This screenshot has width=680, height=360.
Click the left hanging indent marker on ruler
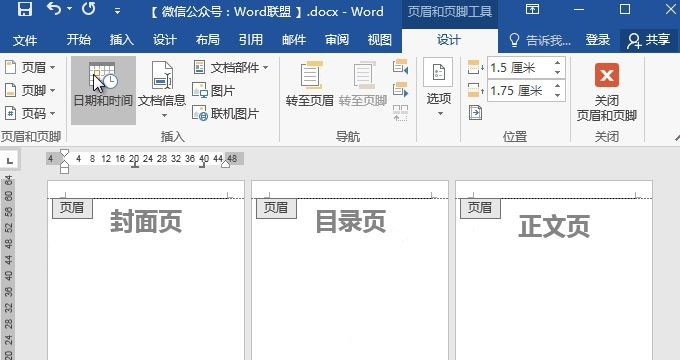(x=64, y=165)
